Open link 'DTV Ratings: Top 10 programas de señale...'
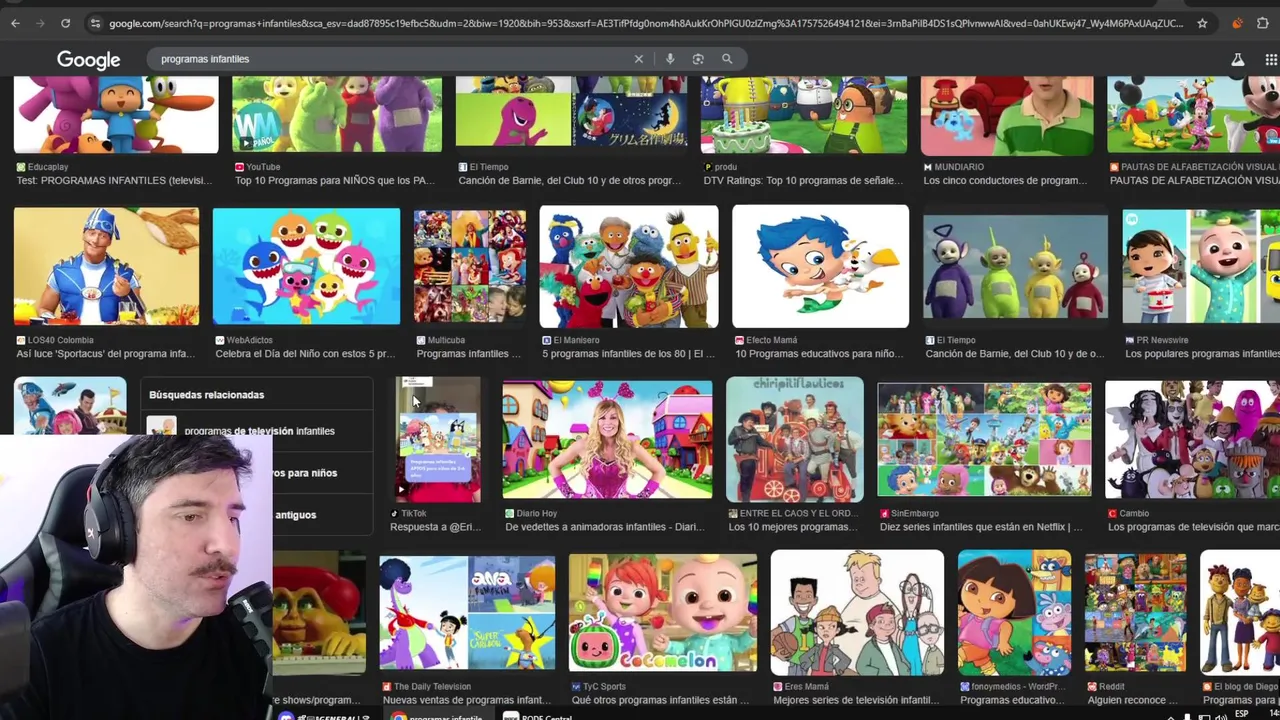 tap(803, 181)
